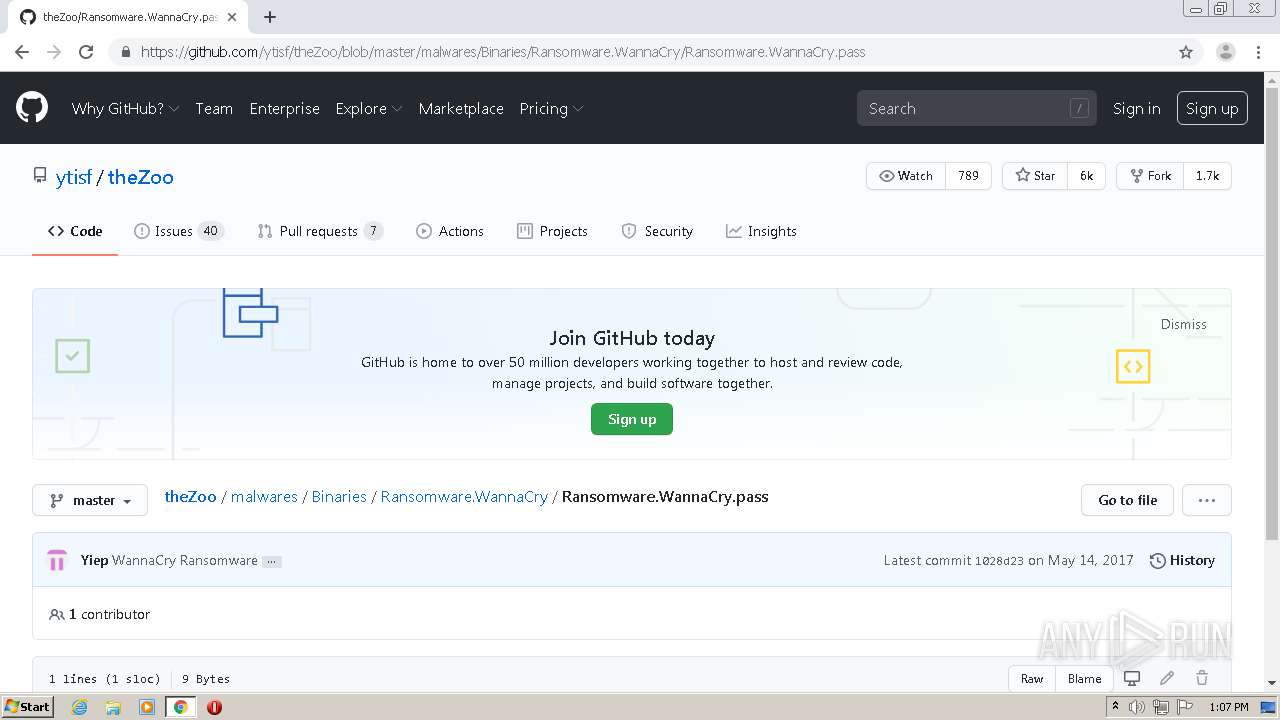The image size is (1280, 720).
Task: Open the Raw file view
Action: (x=1032, y=678)
